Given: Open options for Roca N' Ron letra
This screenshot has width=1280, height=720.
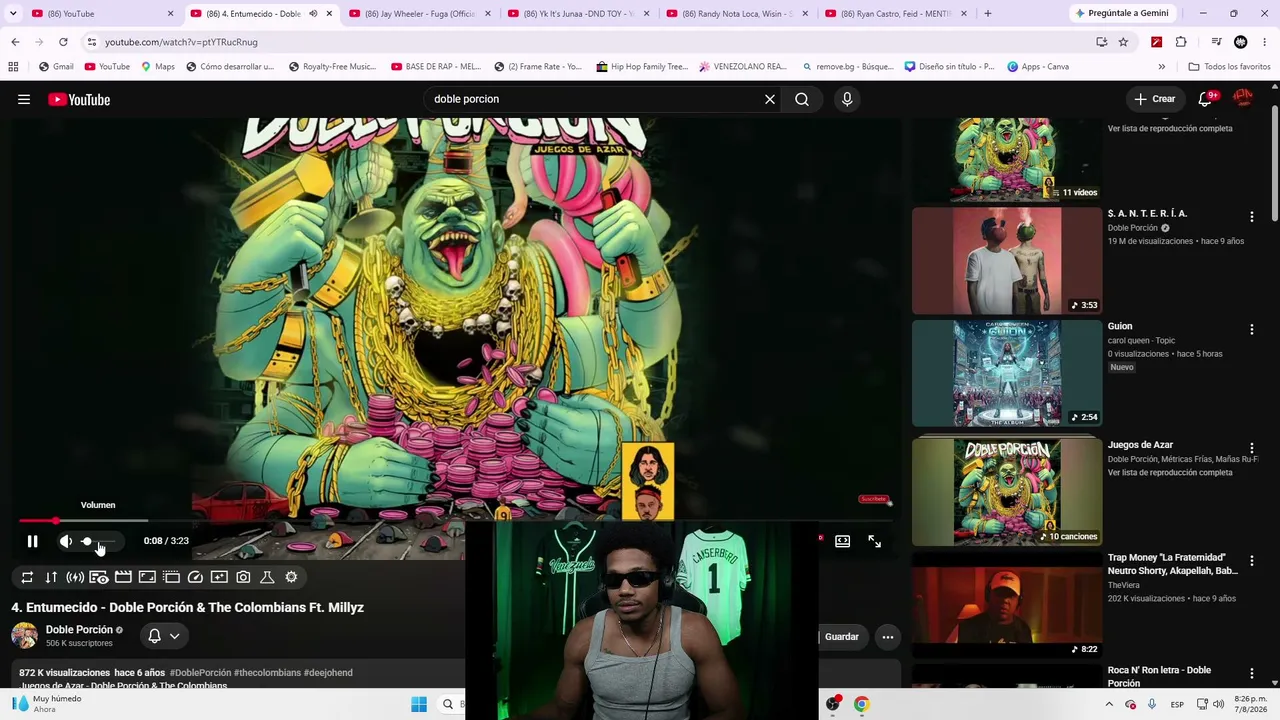Looking at the screenshot, I should pos(1251,674).
